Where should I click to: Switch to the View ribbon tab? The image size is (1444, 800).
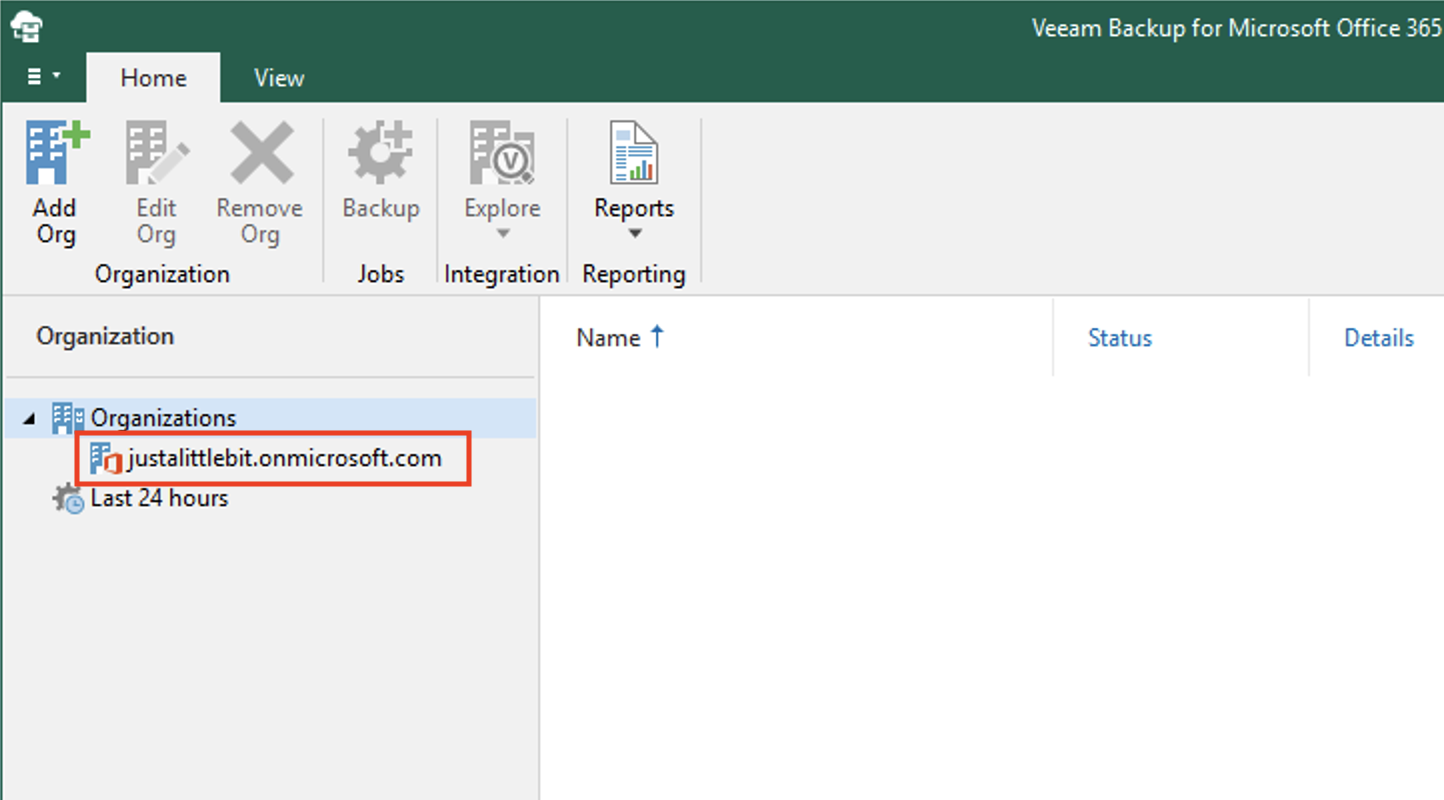[279, 78]
